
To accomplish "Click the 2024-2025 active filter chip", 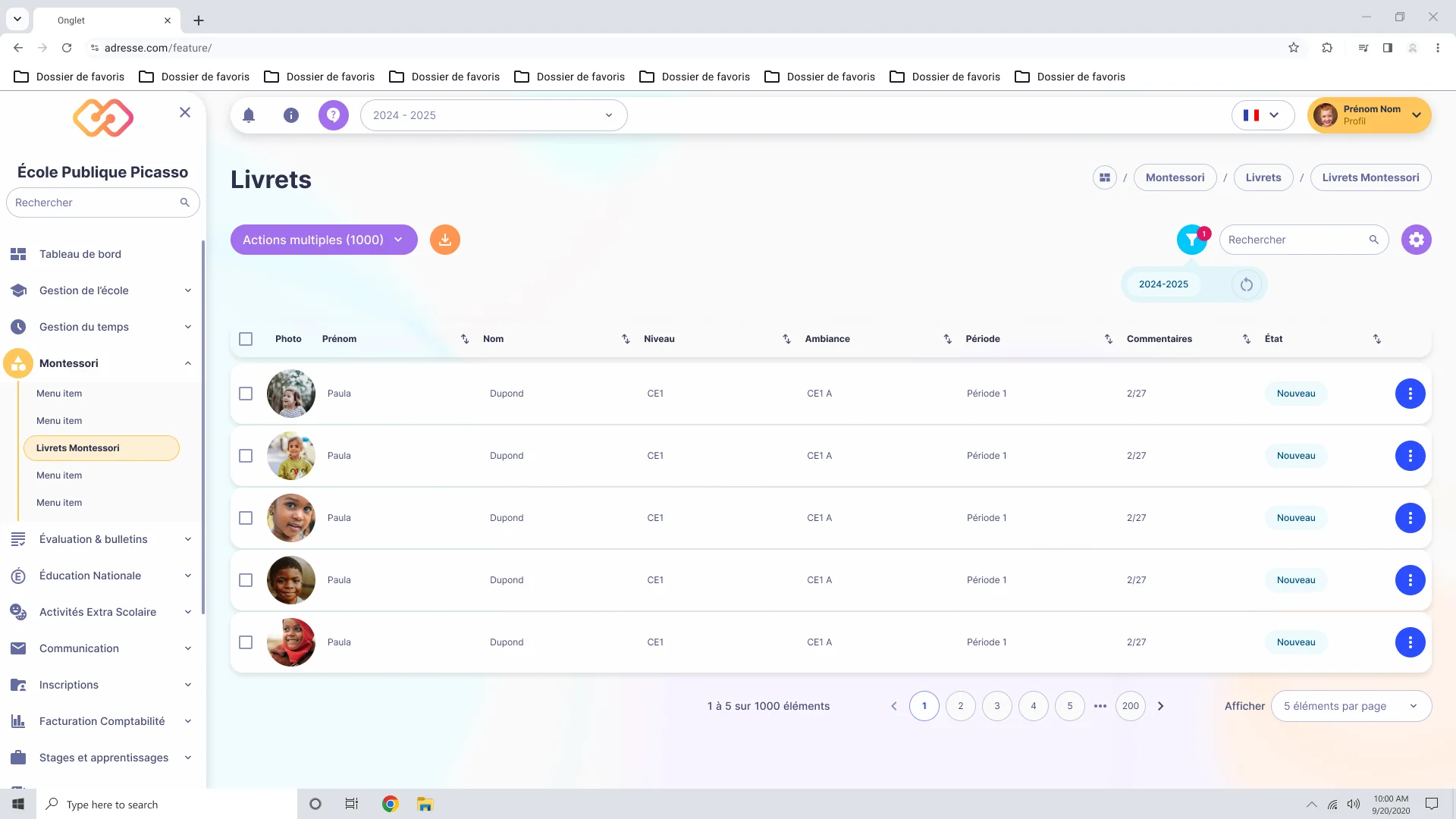I will pos(1163,284).
